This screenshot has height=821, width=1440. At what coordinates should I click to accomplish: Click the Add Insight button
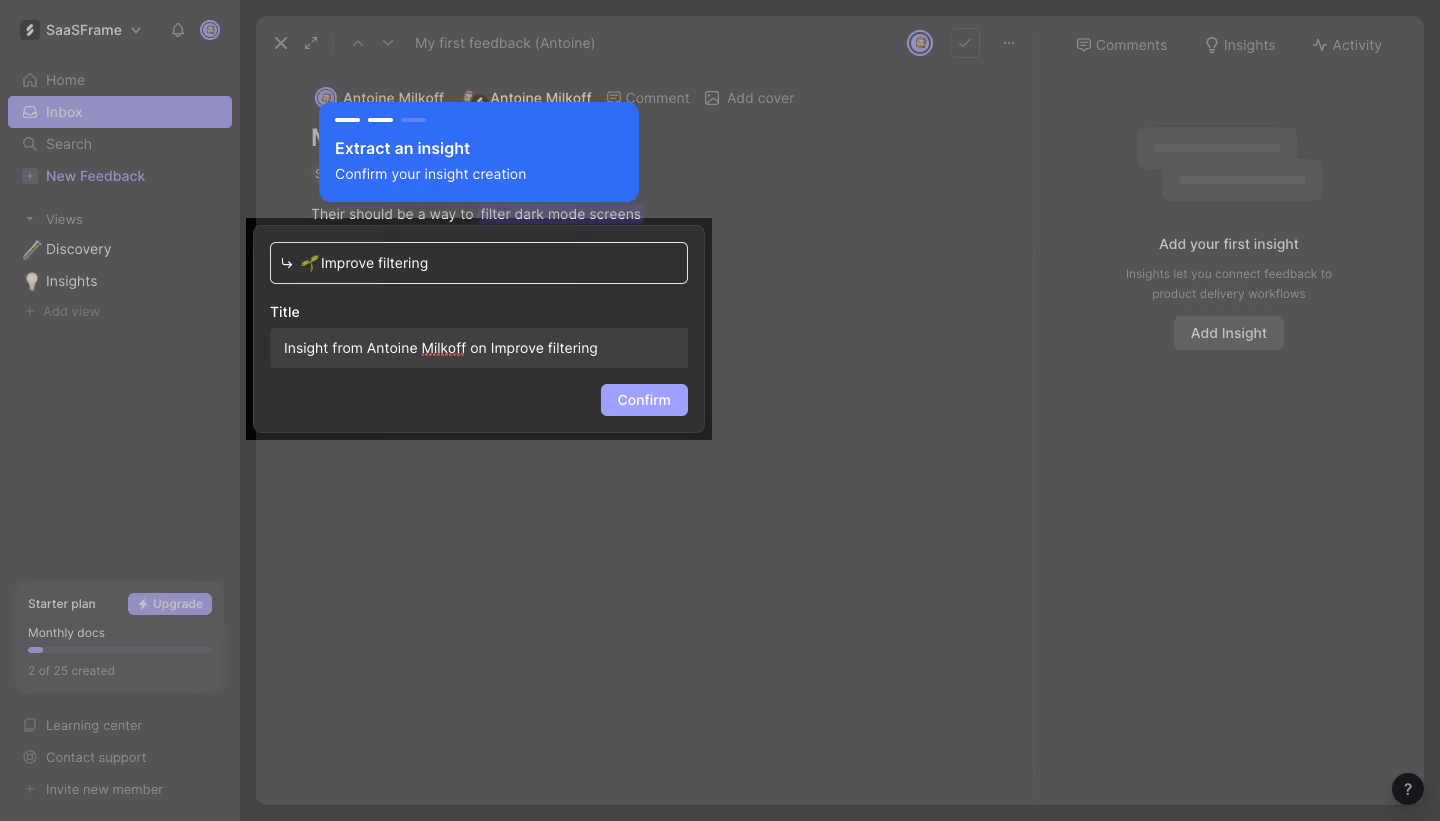[x=1229, y=333]
